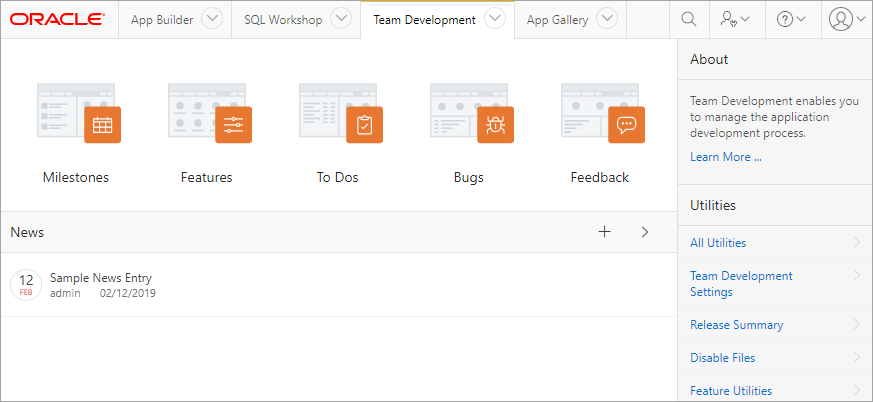Open the Milestones icon
This screenshot has width=873, height=402.
click(x=79, y=113)
